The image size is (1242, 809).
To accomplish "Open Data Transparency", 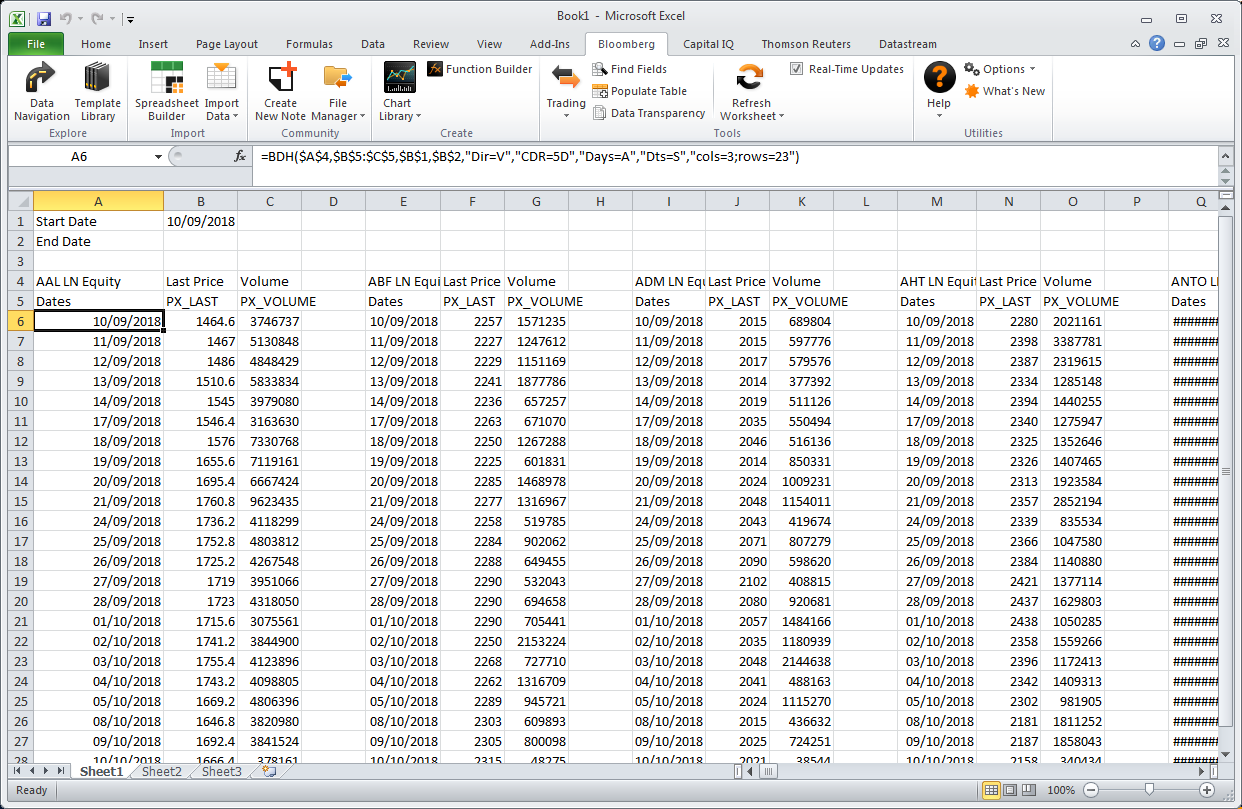I will pos(649,113).
